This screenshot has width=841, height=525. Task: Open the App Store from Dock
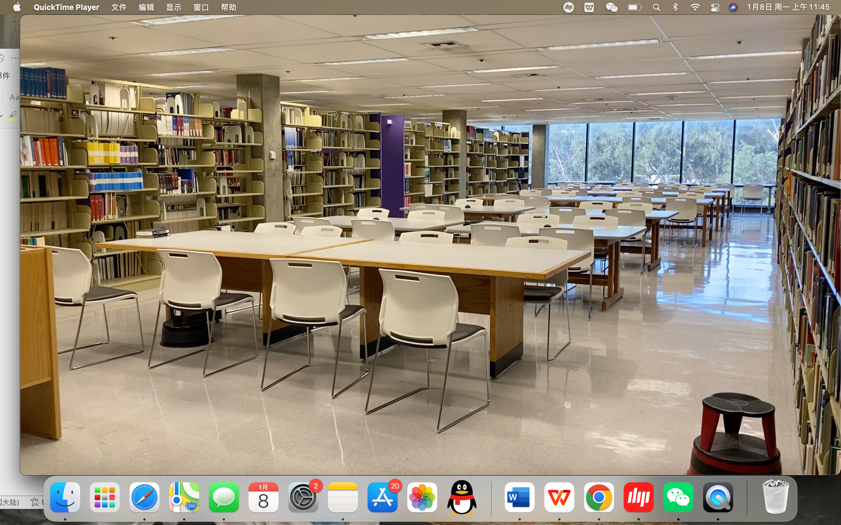click(x=382, y=497)
